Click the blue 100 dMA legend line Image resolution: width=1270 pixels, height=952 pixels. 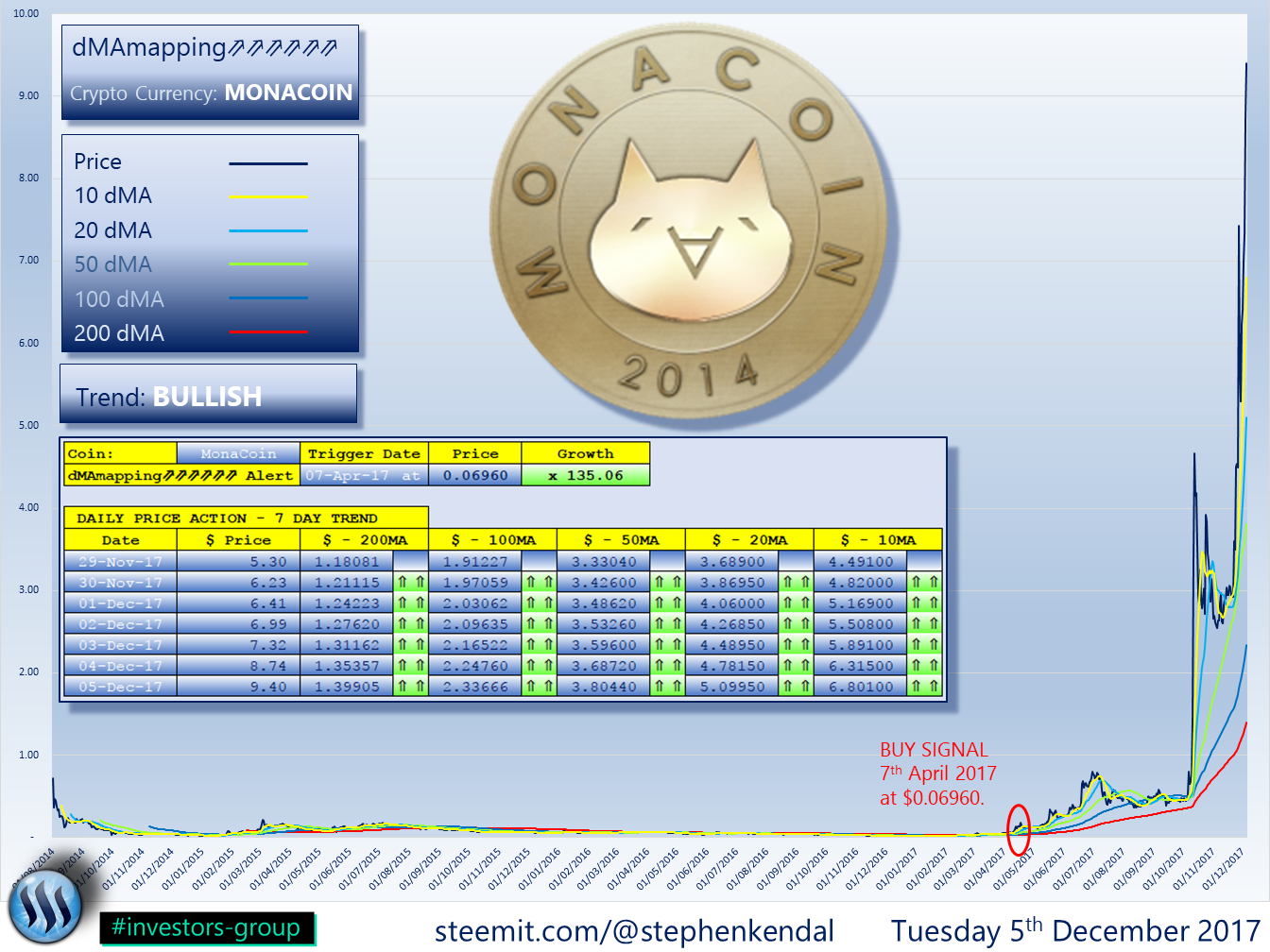click(268, 297)
